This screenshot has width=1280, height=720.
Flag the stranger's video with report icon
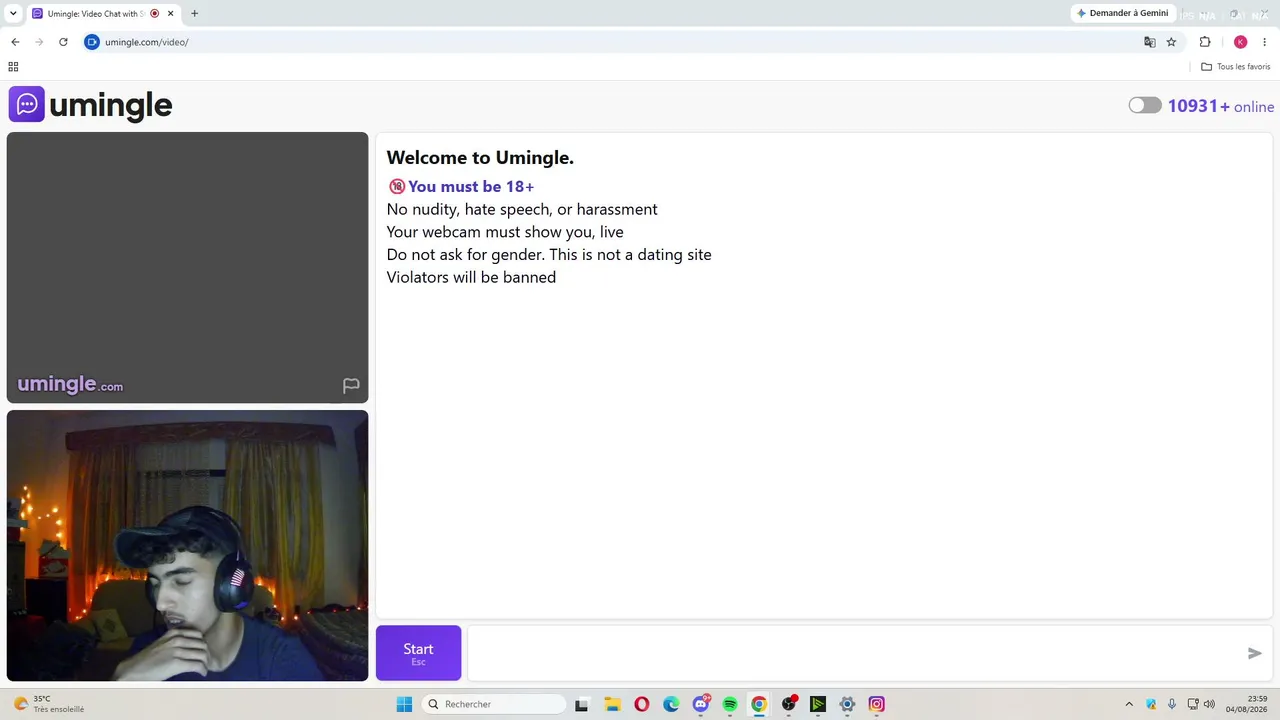(x=351, y=385)
